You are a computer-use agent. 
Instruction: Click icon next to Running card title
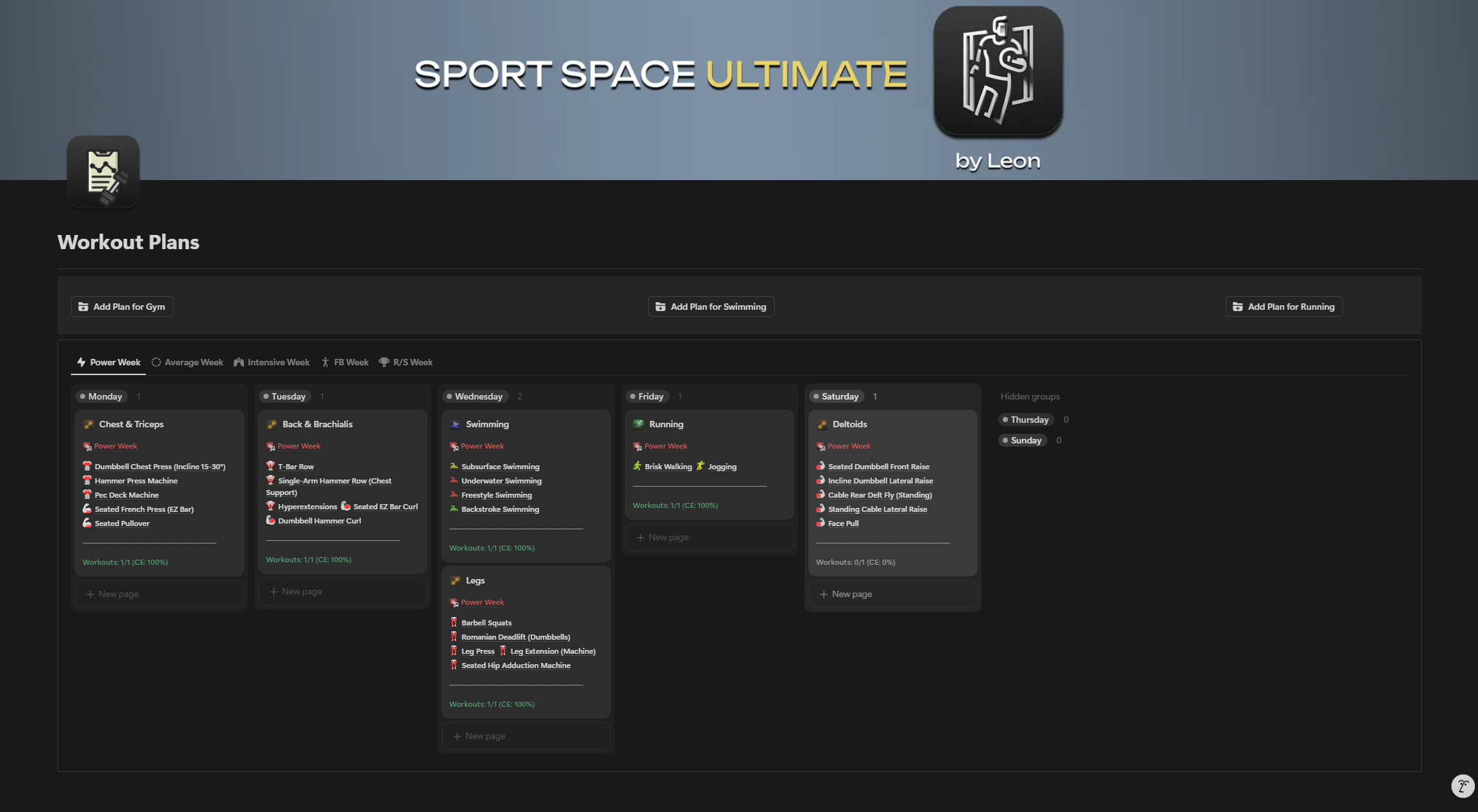[639, 425]
